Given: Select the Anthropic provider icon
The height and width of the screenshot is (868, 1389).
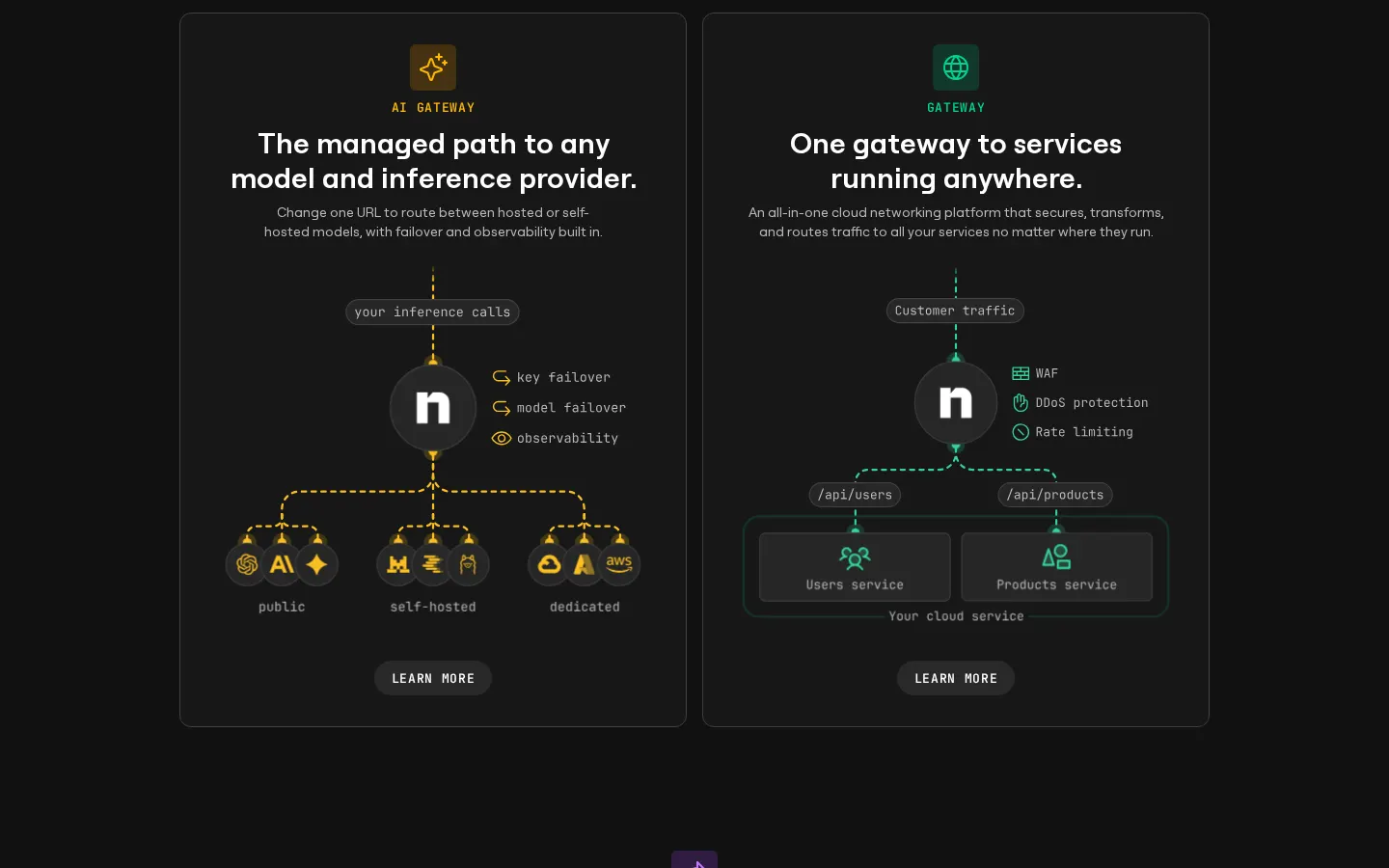Looking at the screenshot, I should pyautogui.click(x=282, y=564).
